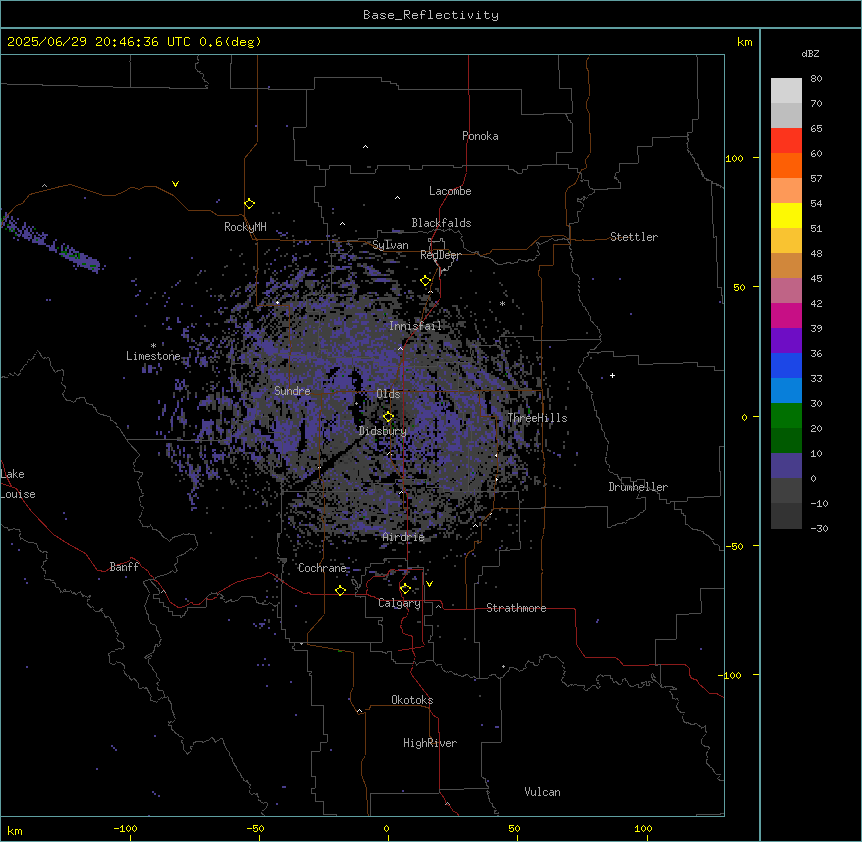Click the magenta 42–39 dBZ legend swatch
Image resolution: width=862 pixels, height=842 pixels.
click(x=786, y=315)
